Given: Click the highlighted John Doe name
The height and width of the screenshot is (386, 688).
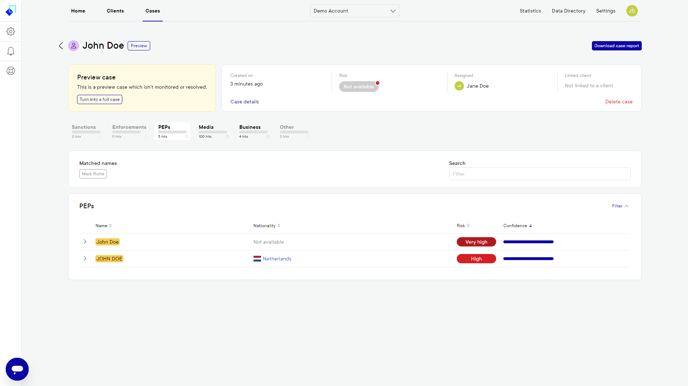Looking at the screenshot, I should [108, 242].
